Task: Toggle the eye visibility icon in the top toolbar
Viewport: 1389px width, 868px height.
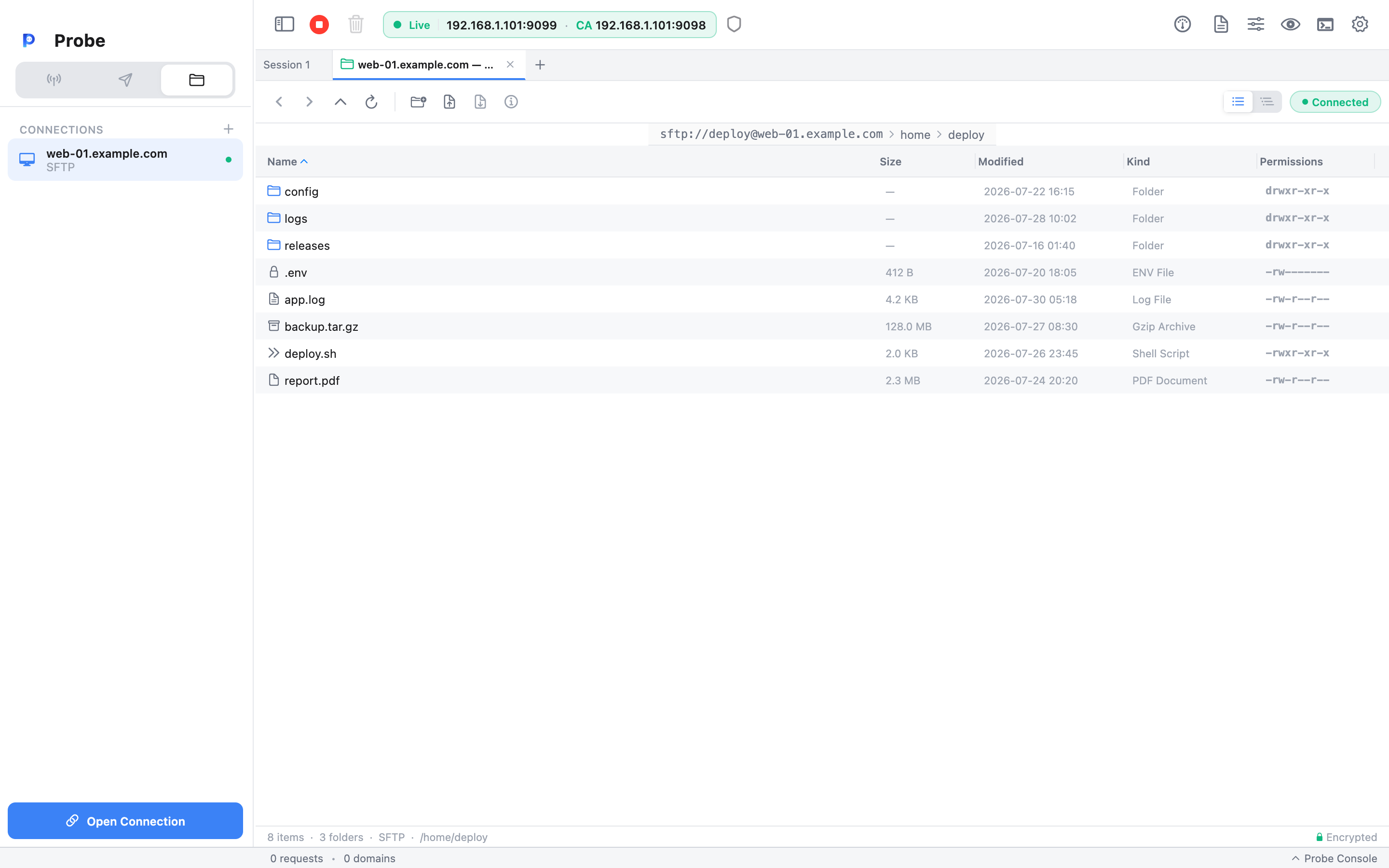Action: [x=1290, y=24]
